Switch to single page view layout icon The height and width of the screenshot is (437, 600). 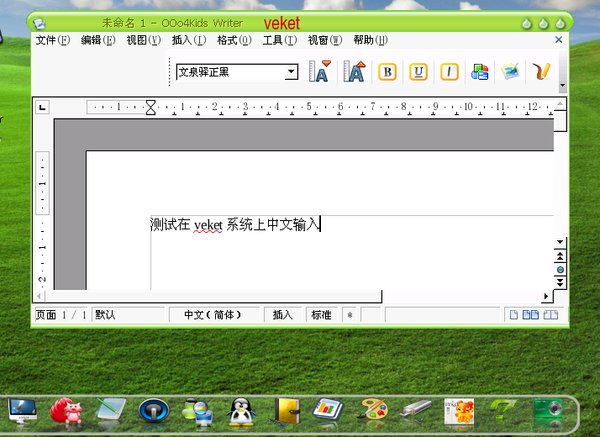[514, 315]
